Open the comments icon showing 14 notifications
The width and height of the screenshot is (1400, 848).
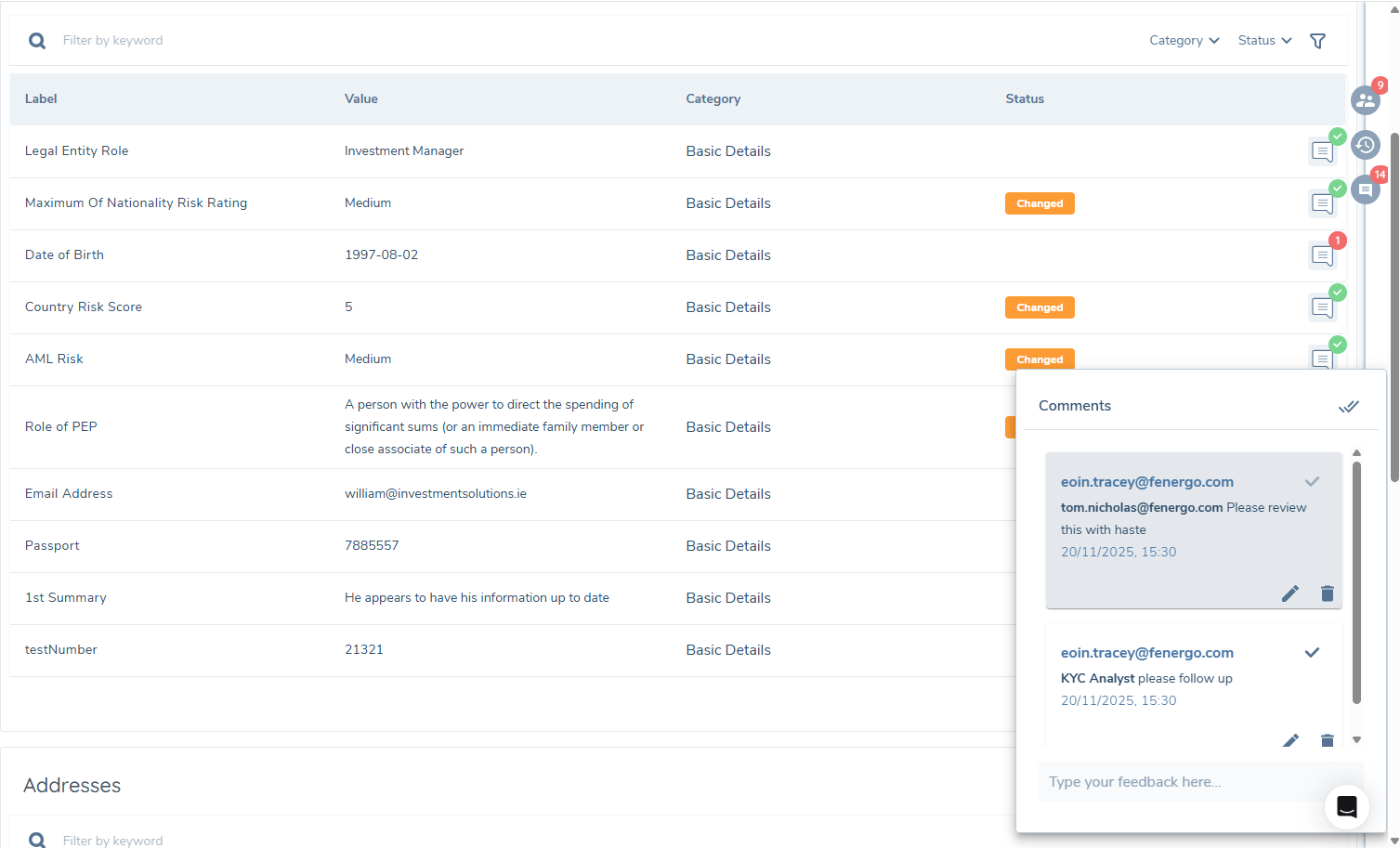tap(1365, 189)
